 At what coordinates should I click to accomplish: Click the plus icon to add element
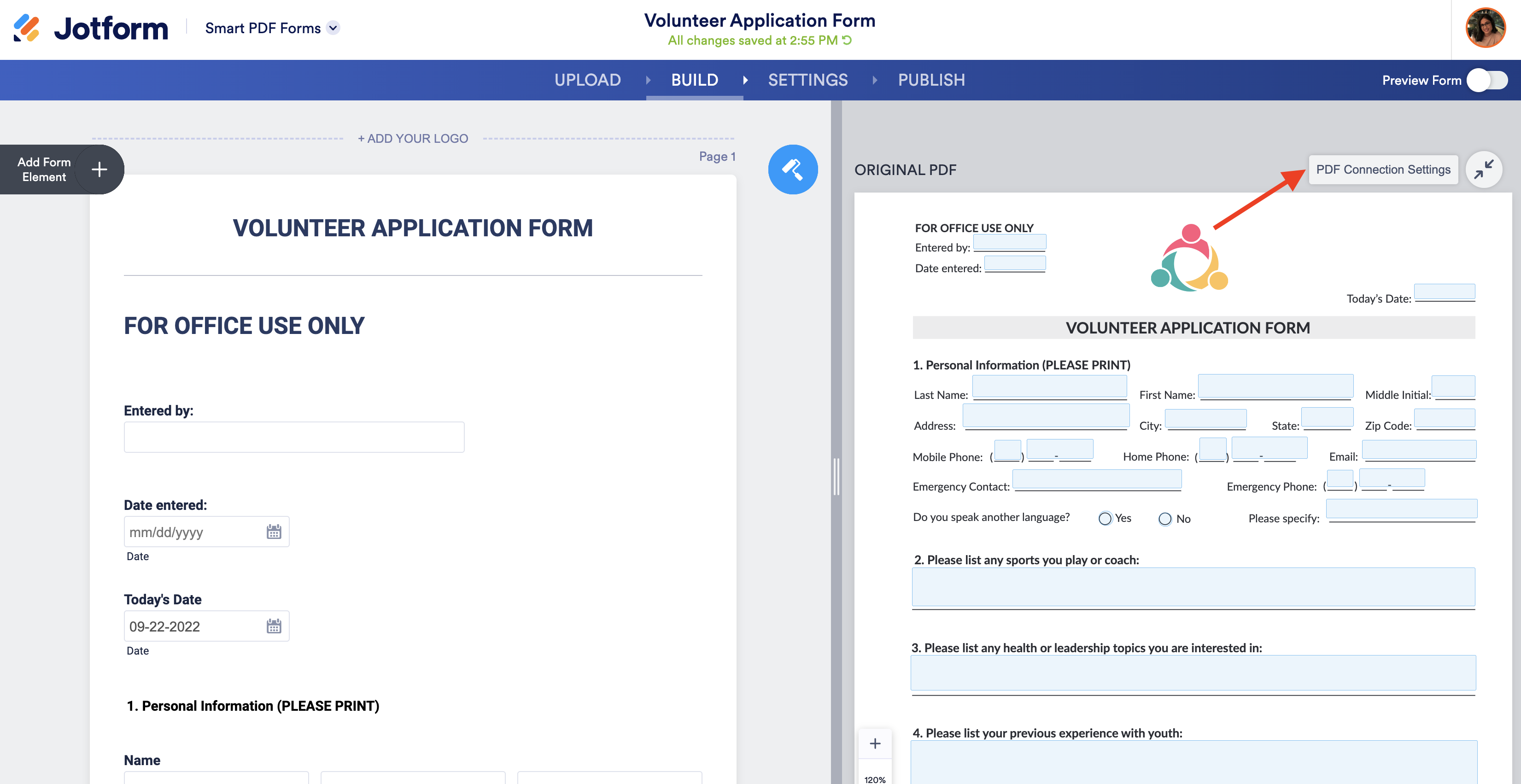coord(99,170)
